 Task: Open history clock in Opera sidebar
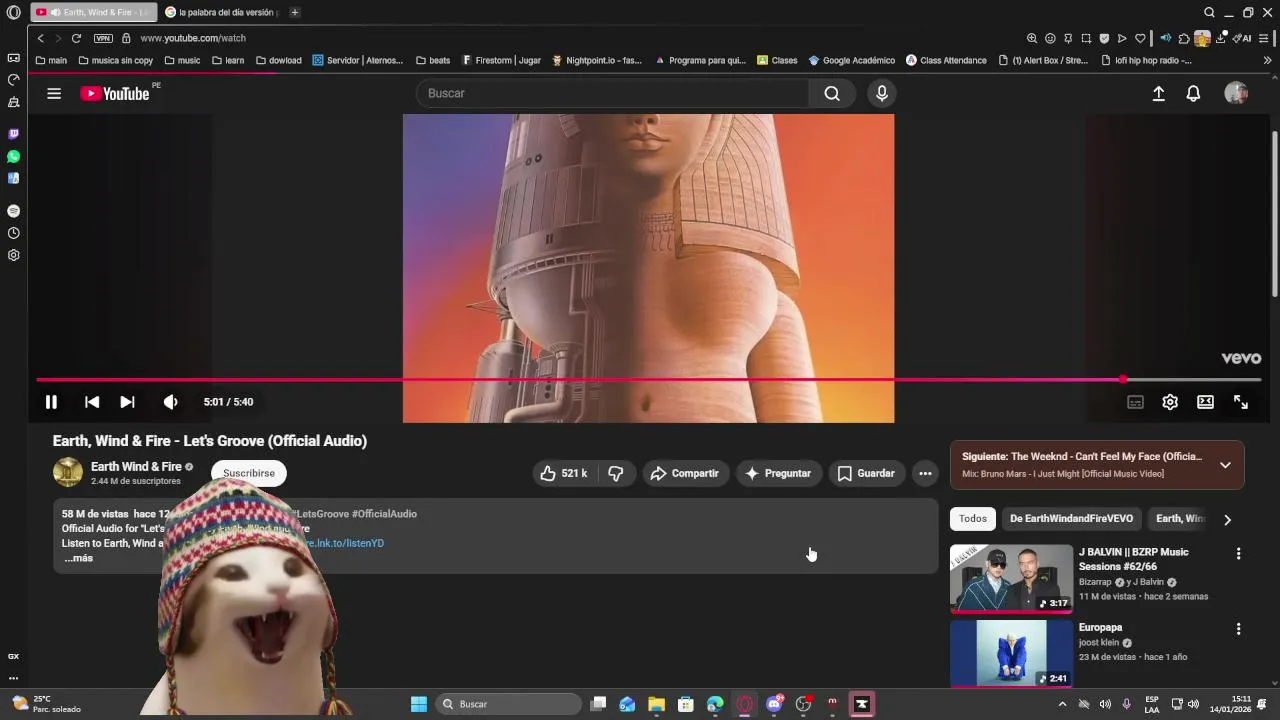click(13, 233)
